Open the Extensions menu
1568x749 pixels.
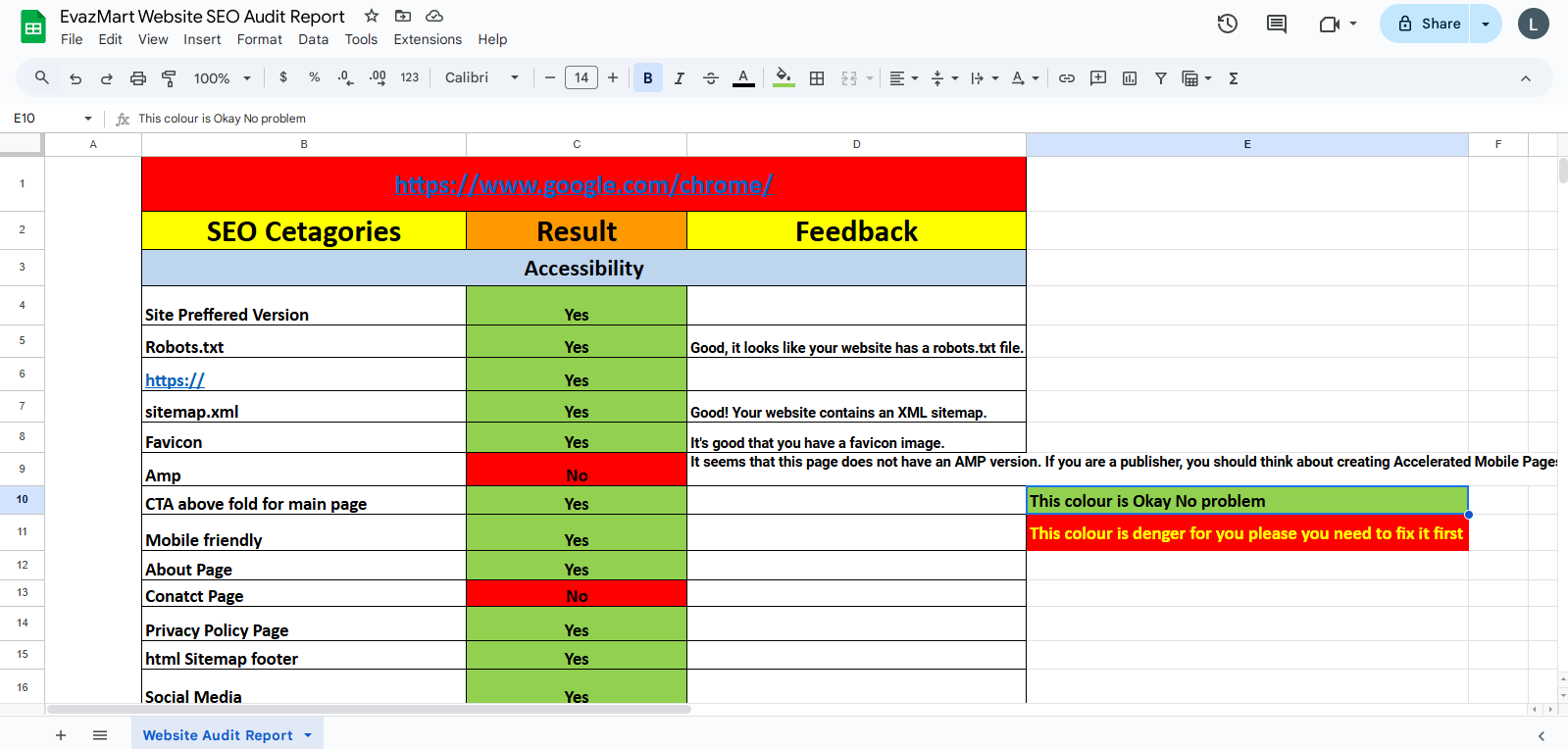[428, 39]
